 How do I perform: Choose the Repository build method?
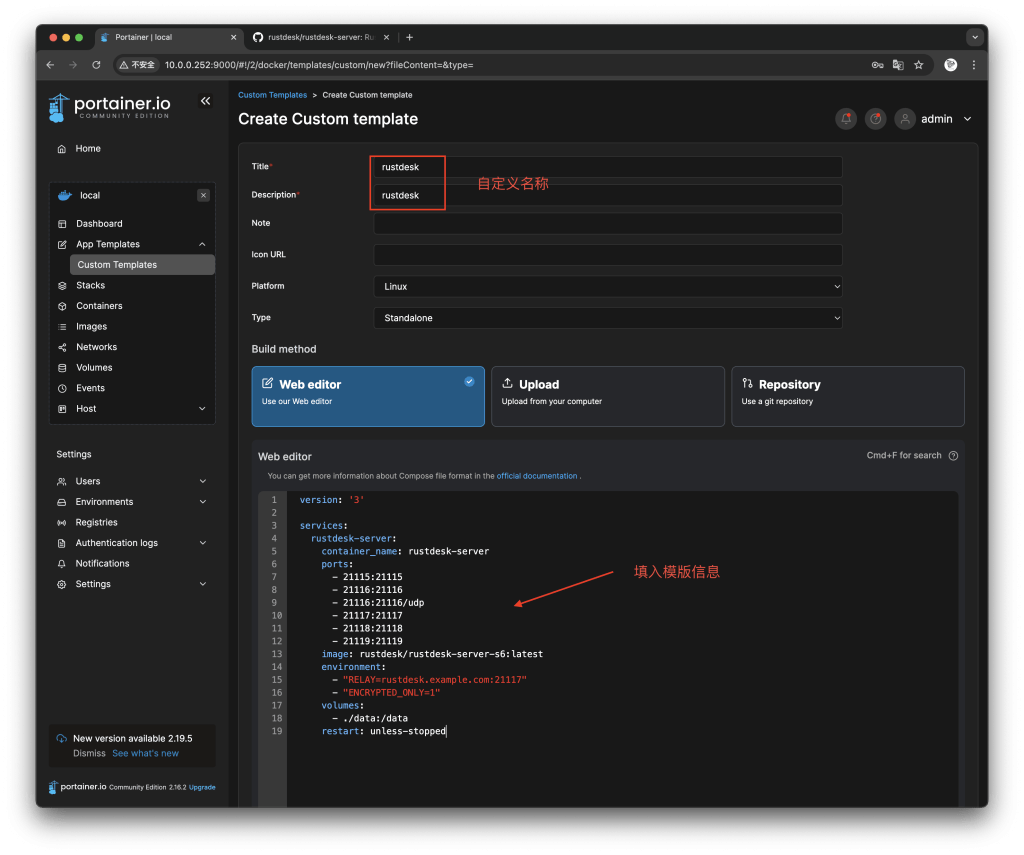[847, 396]
